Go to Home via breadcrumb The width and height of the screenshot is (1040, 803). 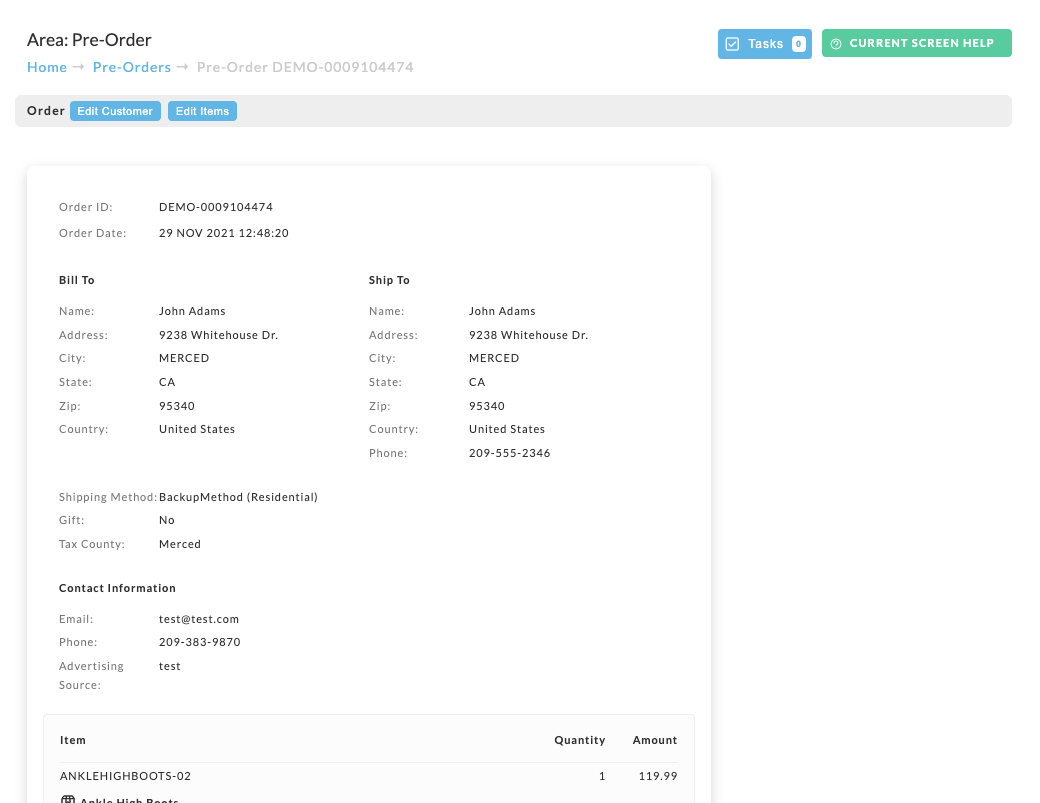point(47,67)
